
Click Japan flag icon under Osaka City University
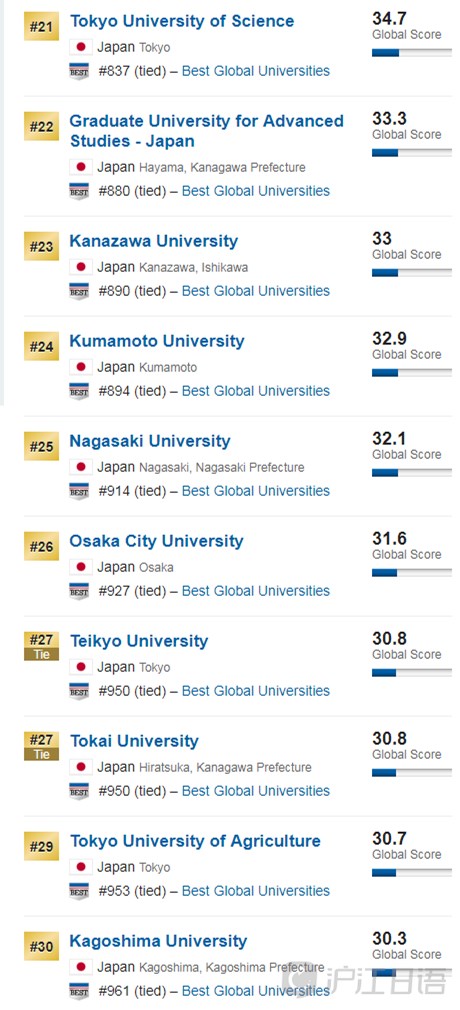[81, 567]
